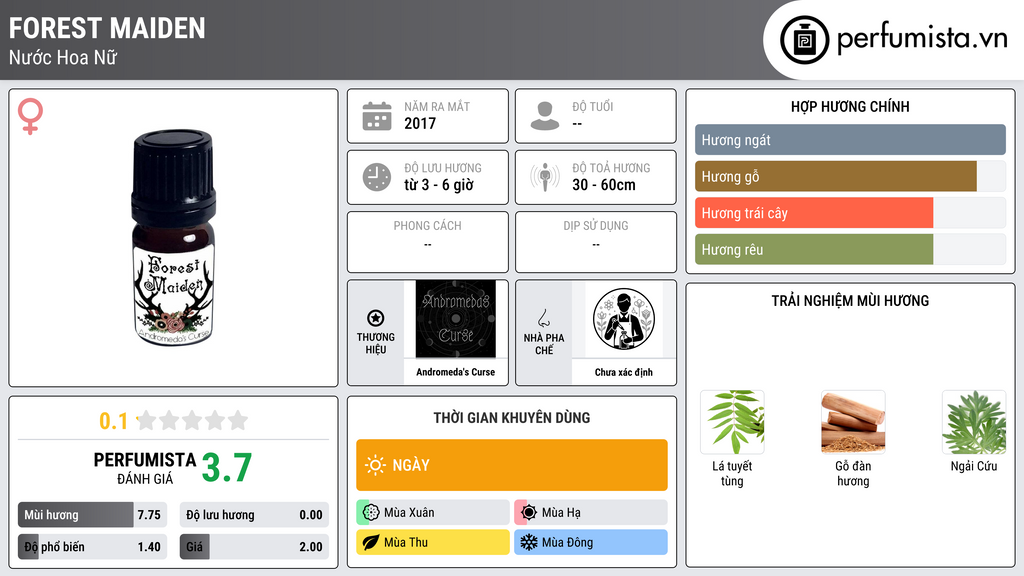Select the Lá tuyết tùng note image
This screenshot has height=576, width=1024.
coord(732,422)
